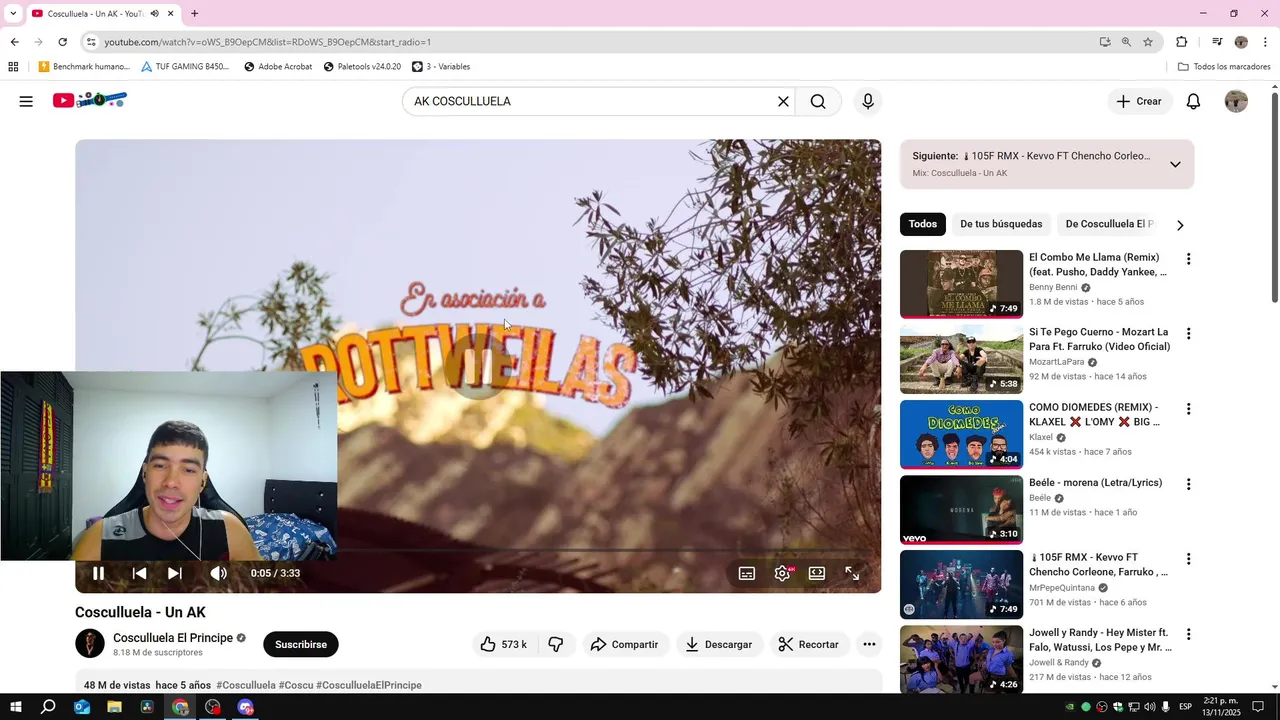Open the Cosculluela El Principe channel link
This screenshot has height=720, width=1280.
(173, 638)
